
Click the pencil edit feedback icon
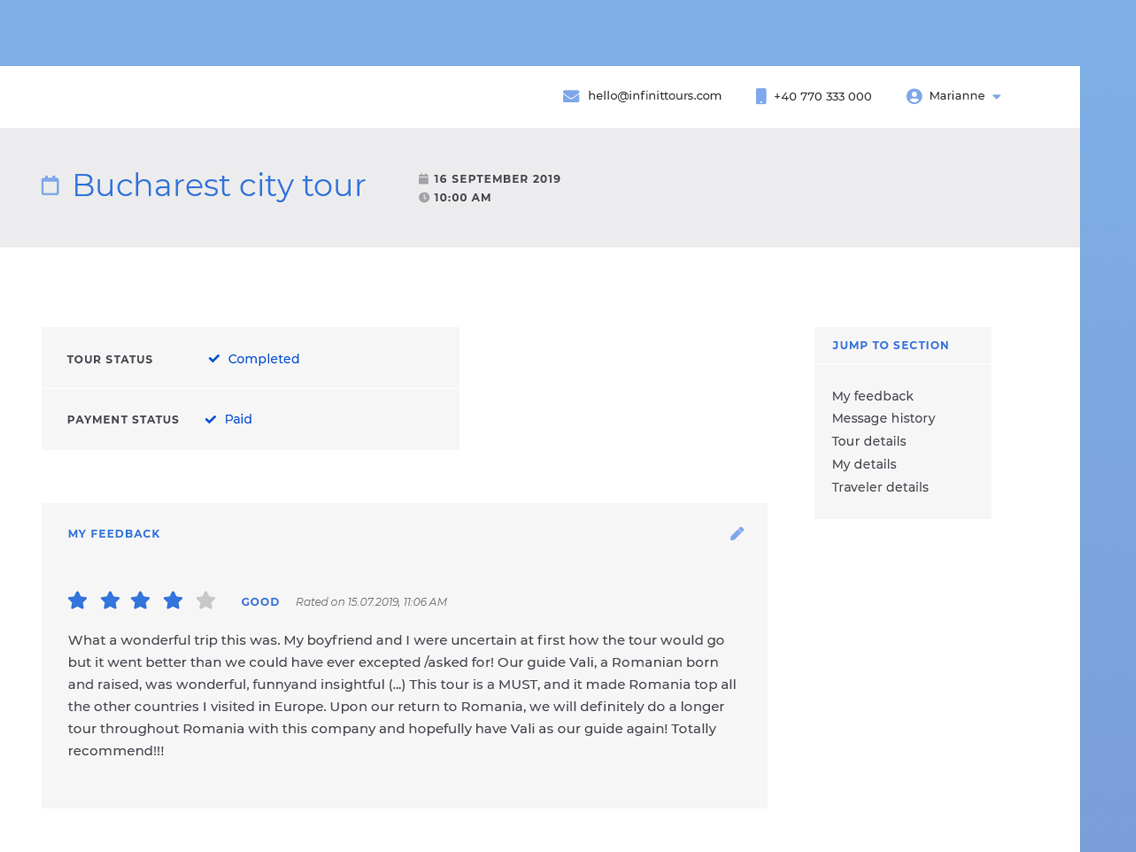click(x=737, y=534)
